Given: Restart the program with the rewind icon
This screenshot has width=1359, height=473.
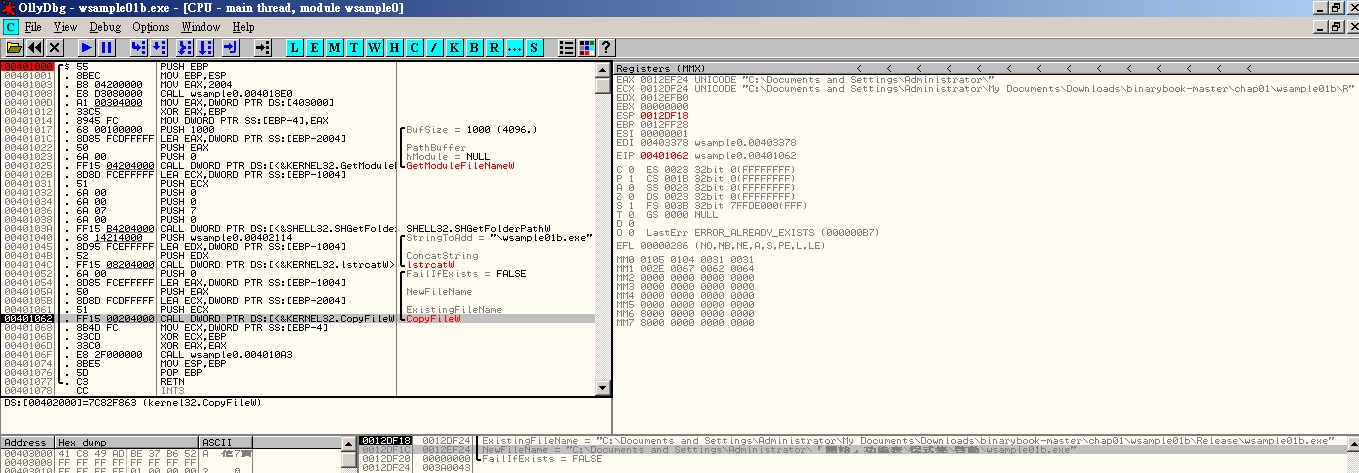Looking at the screenshot, I should point(35,48).
